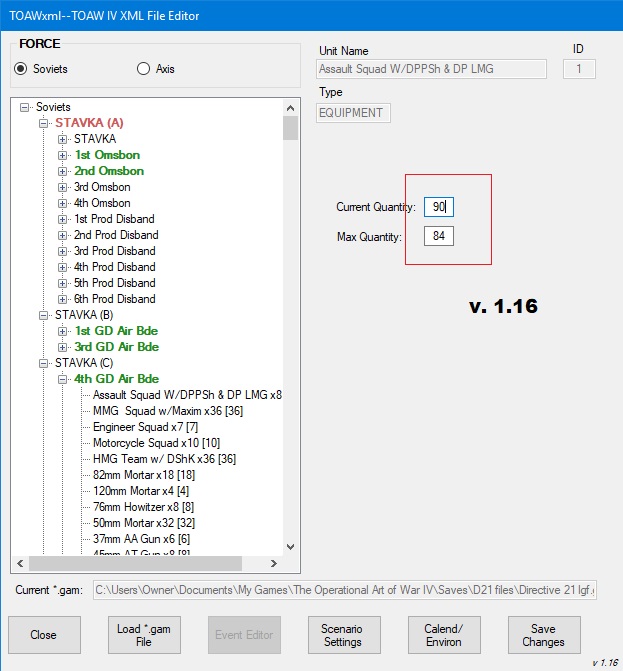Click the Type EQUIPMENT field

(x=353, y=113)
